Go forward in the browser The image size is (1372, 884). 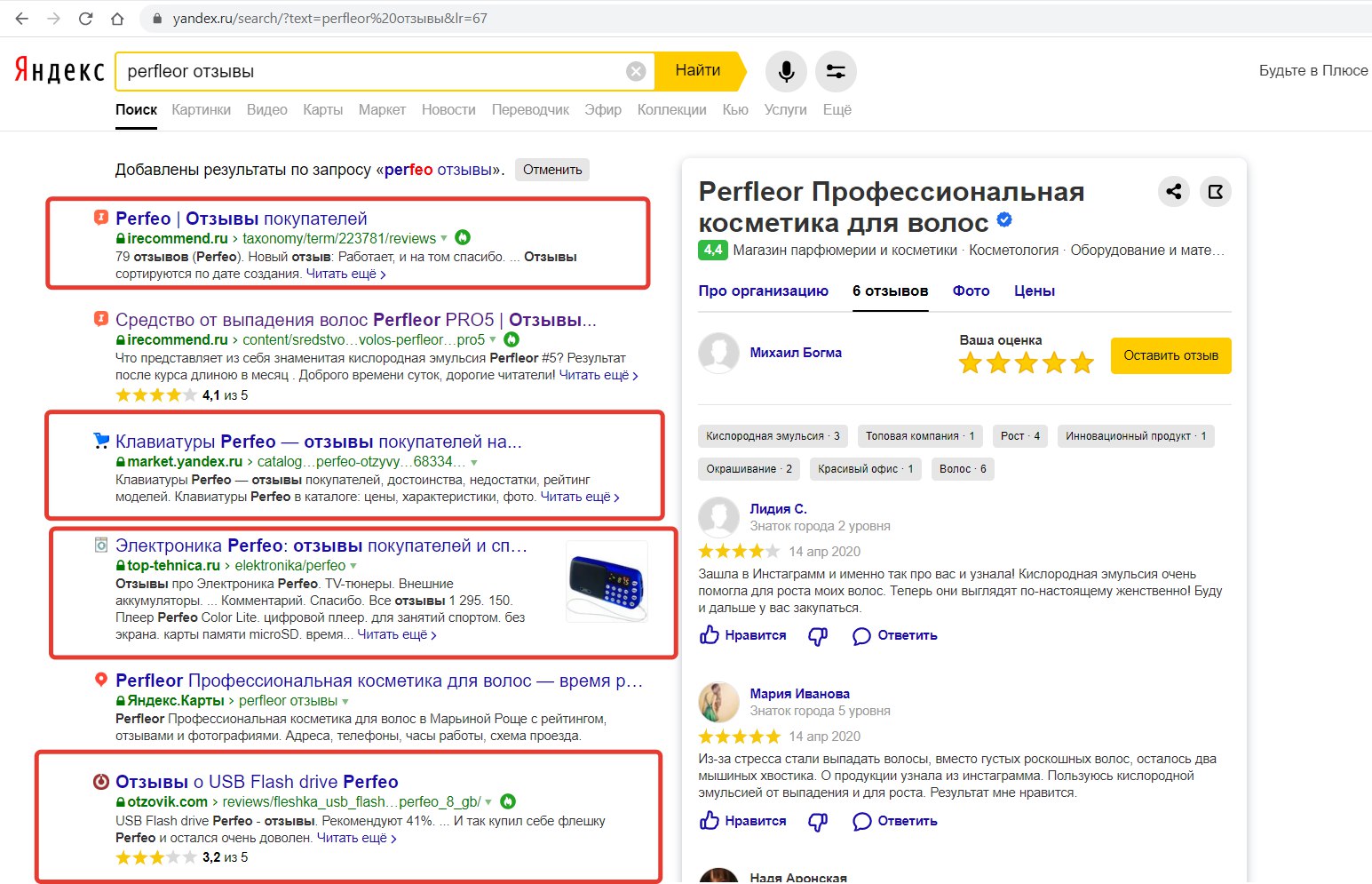tap(53, 18)
